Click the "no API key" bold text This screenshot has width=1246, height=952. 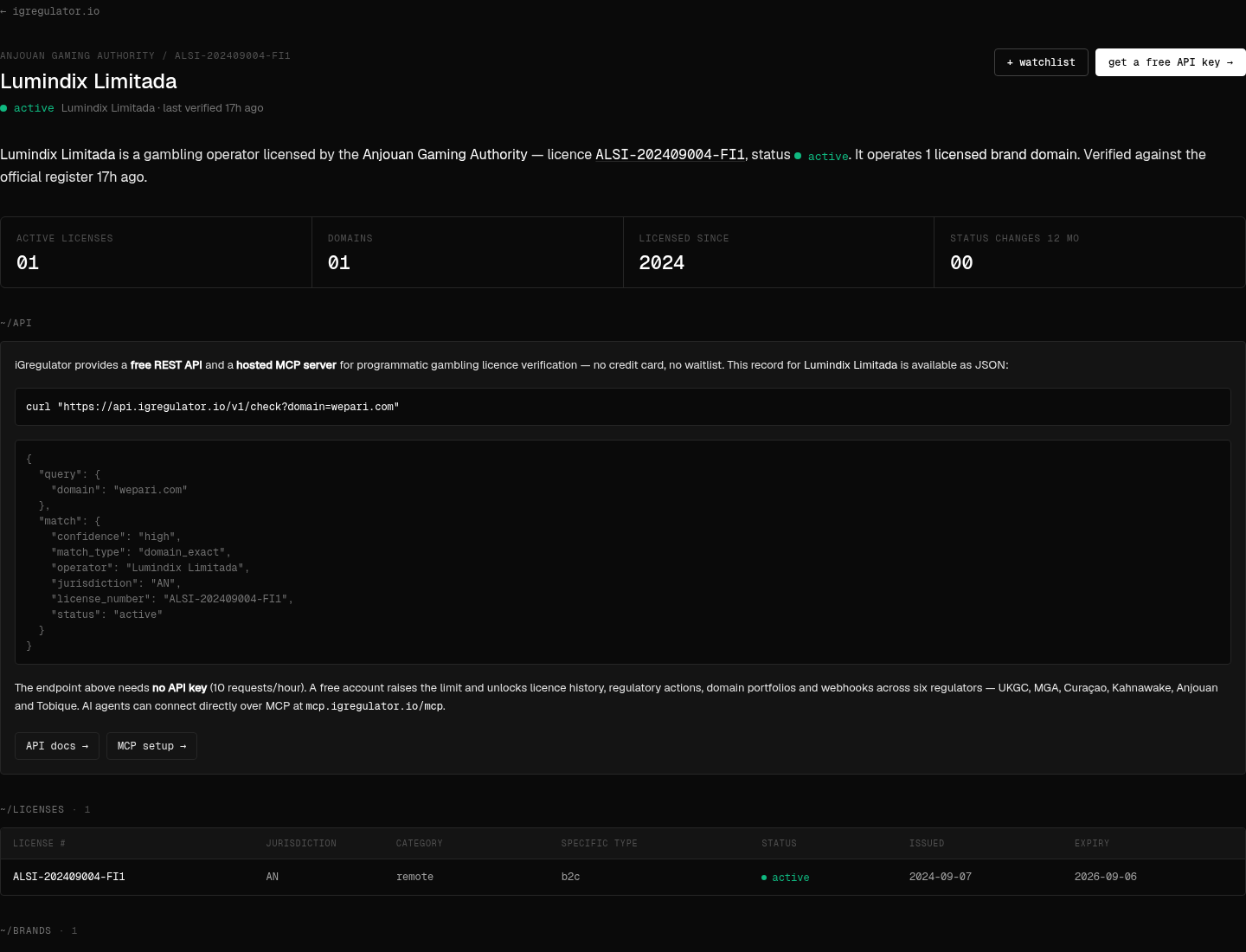point(179,688)
